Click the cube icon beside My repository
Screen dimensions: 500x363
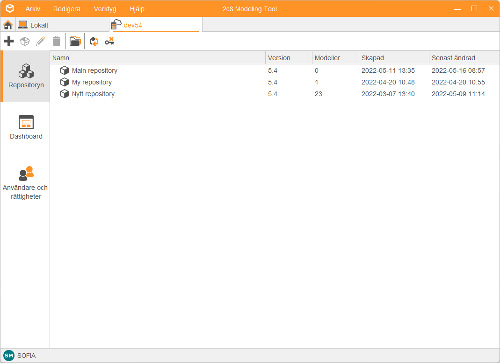pos(64,82)
